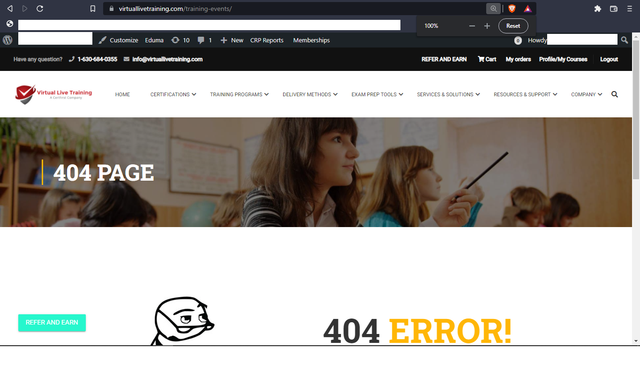Click the 404 ERROR! text
The width and height of the screenshot is (640, 381).
coord(417,331)
